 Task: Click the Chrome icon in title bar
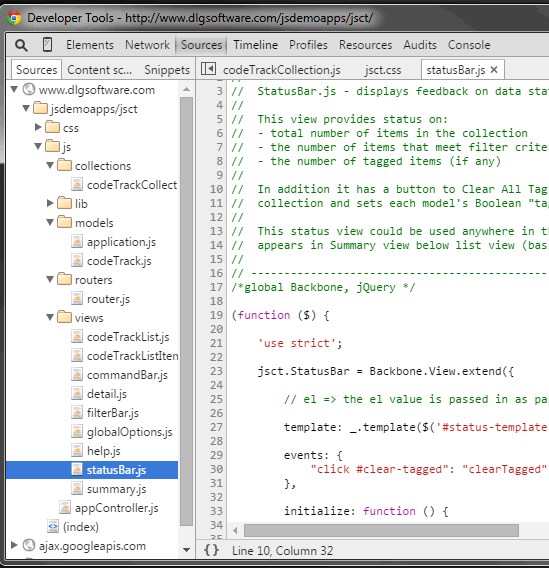click(14, 18)
